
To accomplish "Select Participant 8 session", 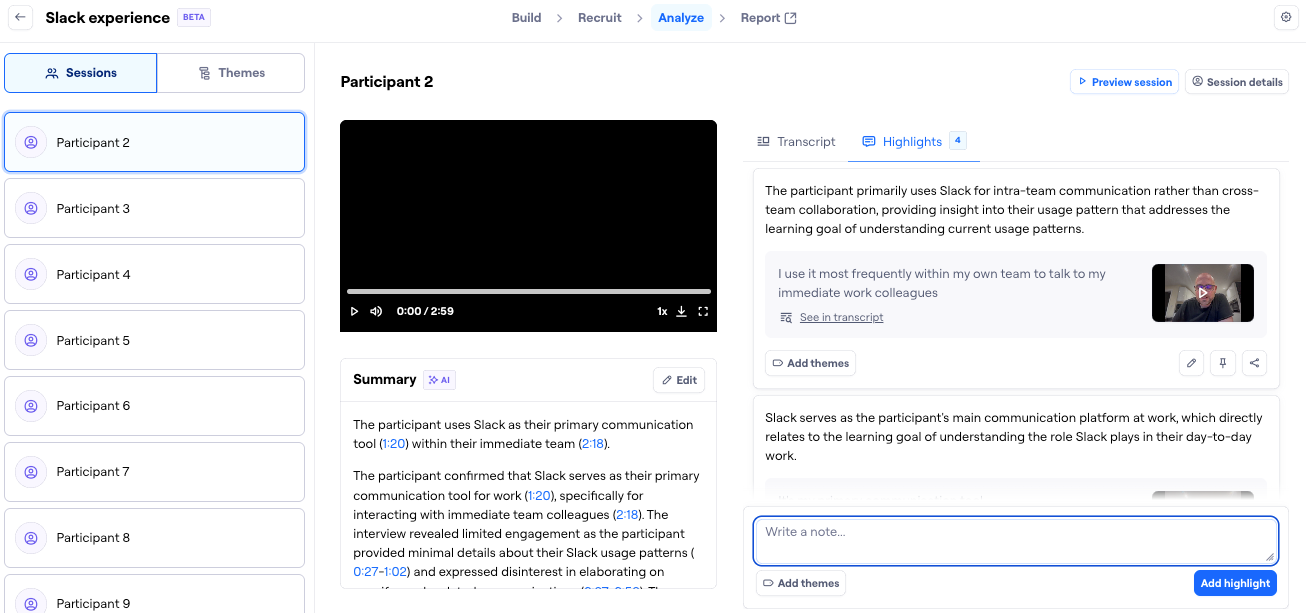I will (154, 538).
